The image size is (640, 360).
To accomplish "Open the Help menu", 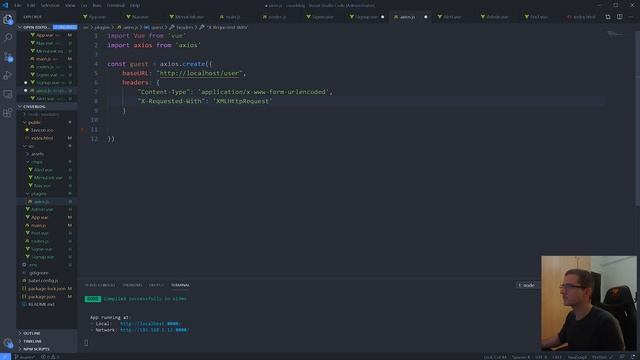I will point(135,5).
